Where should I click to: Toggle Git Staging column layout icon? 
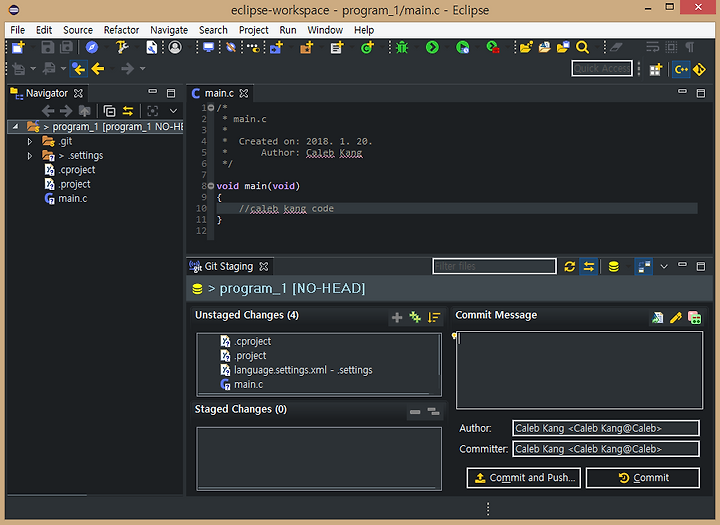pyautogui.click(x=644, y=266)
